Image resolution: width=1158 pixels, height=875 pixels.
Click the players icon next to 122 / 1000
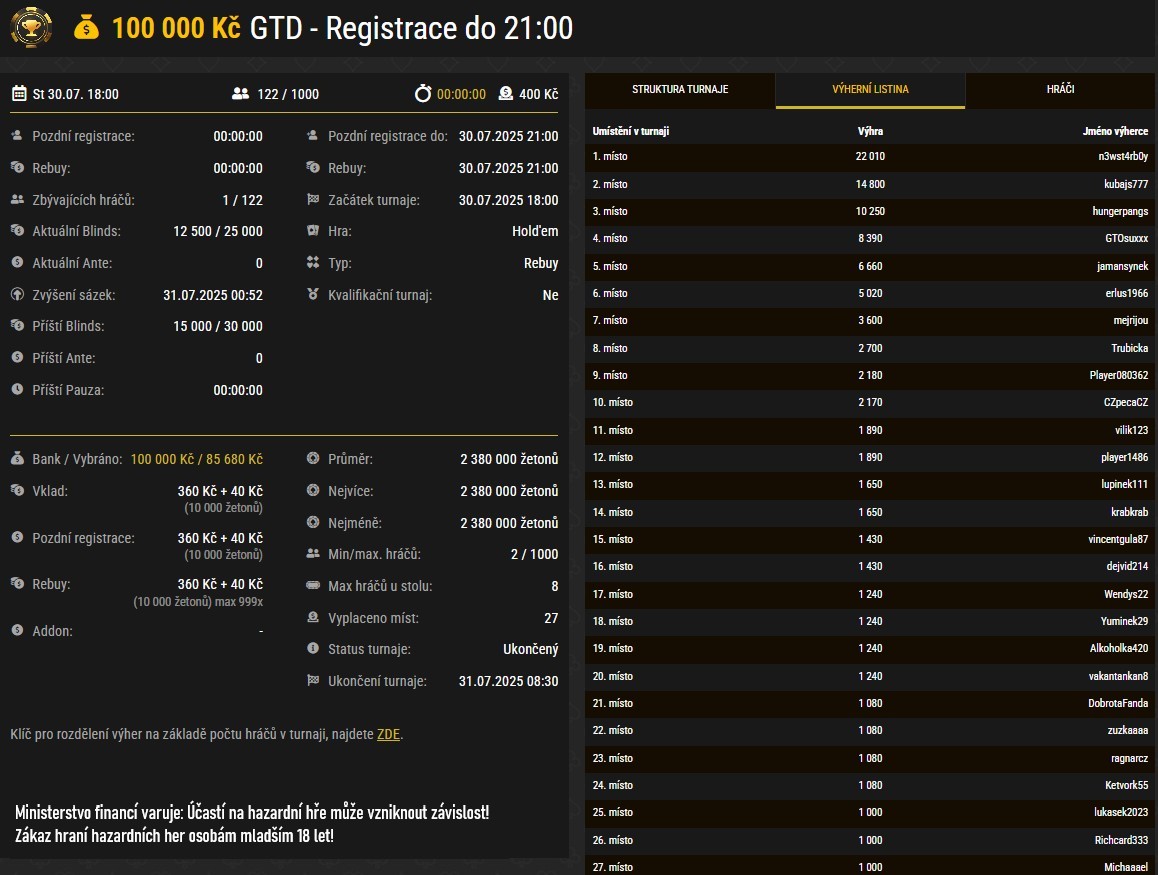click(x=240, y=94)
